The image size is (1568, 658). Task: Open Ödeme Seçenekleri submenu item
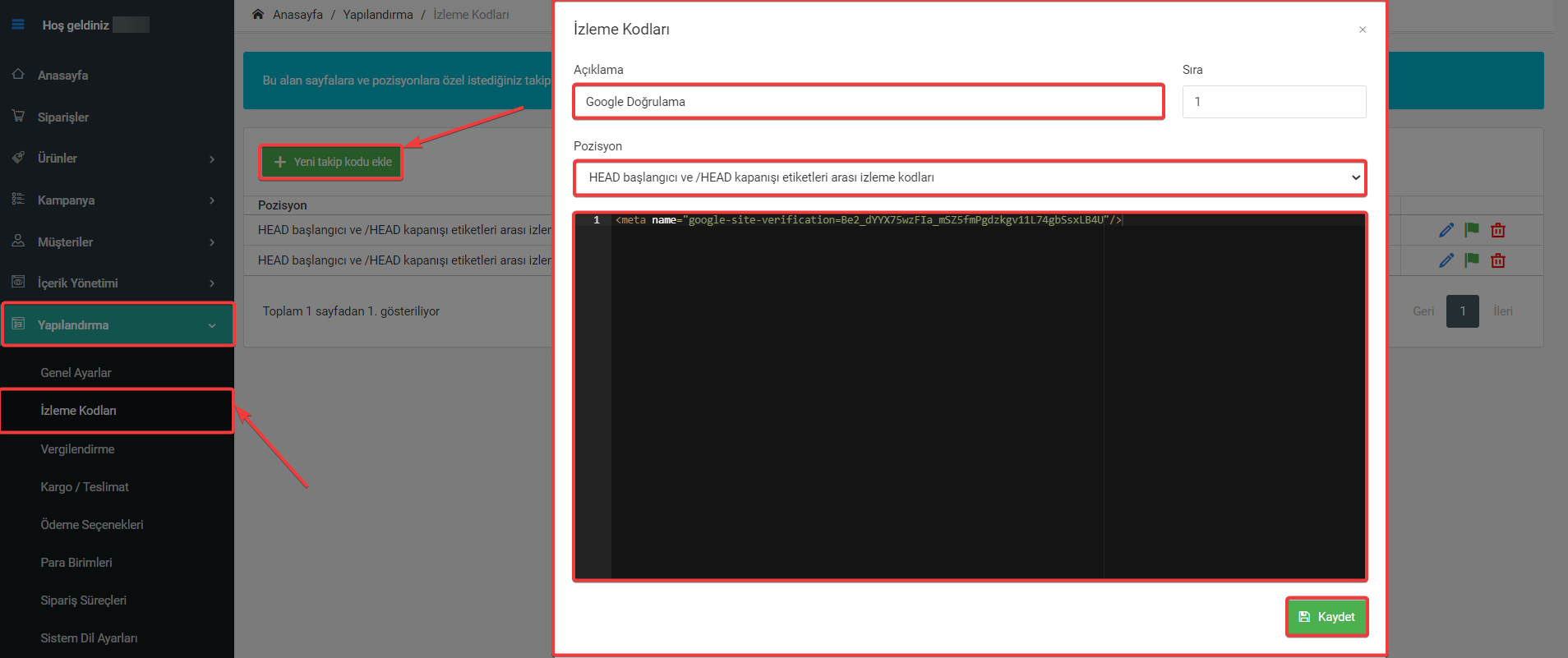[92, 525]
